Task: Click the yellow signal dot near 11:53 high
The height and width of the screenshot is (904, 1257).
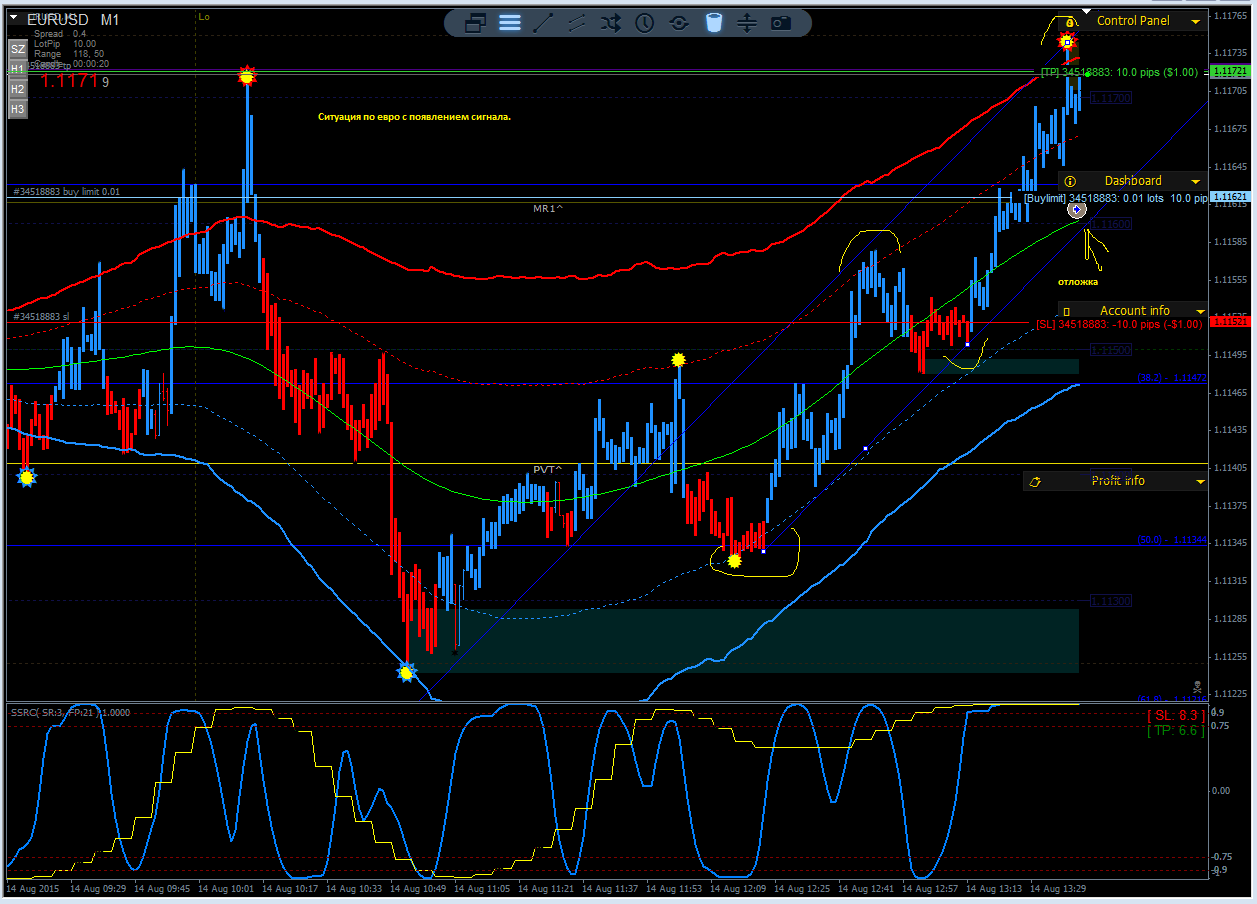Action: coord(678,359)
